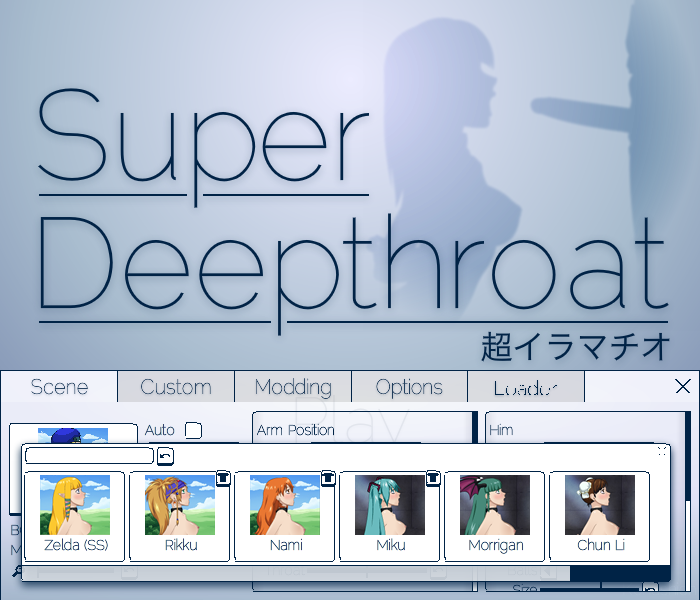Go to the Options tab
This screenshot has height=600, width=700.
(409, 387)
